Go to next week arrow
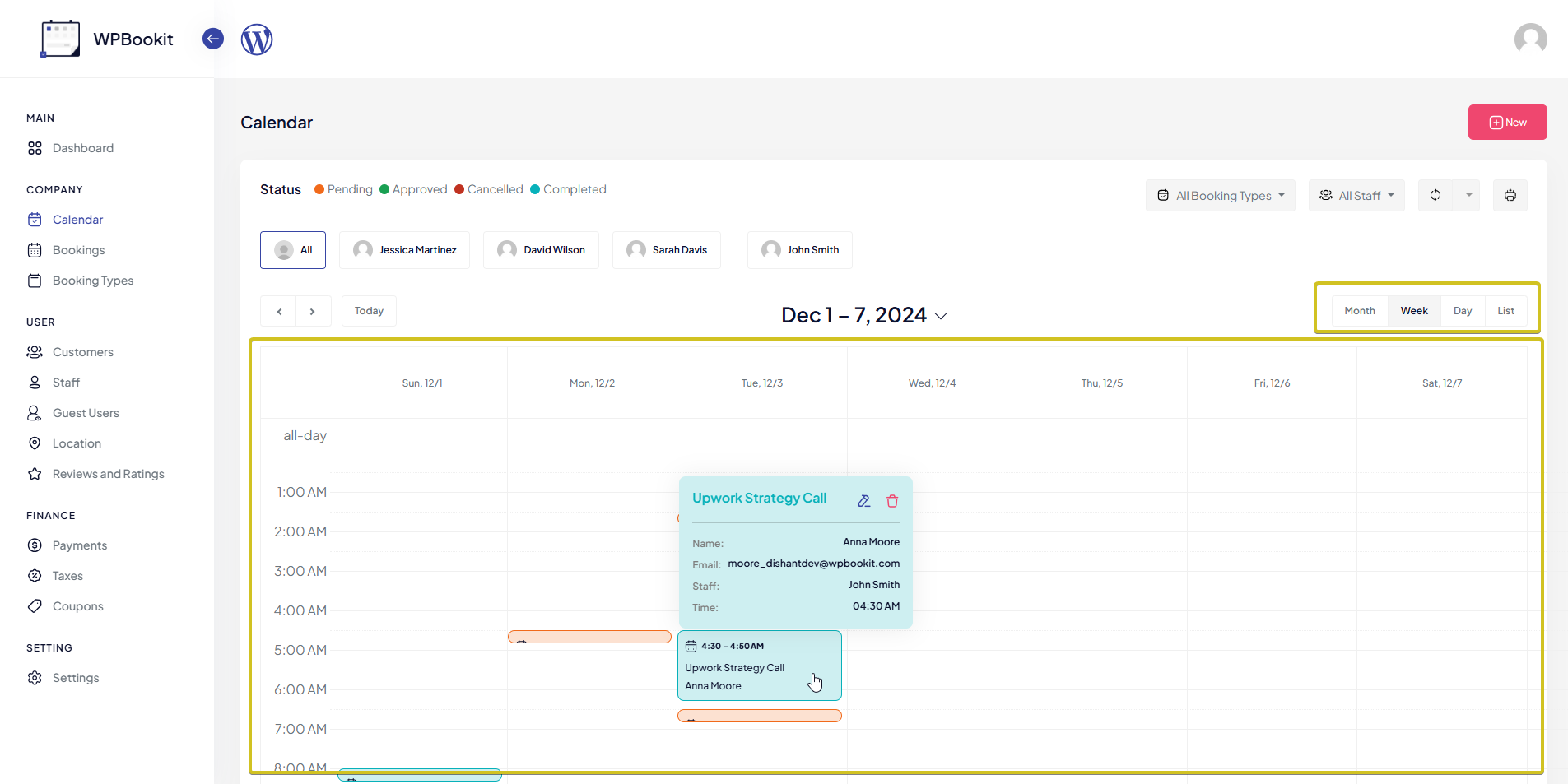1568x784 pixels. pos(313,312)
